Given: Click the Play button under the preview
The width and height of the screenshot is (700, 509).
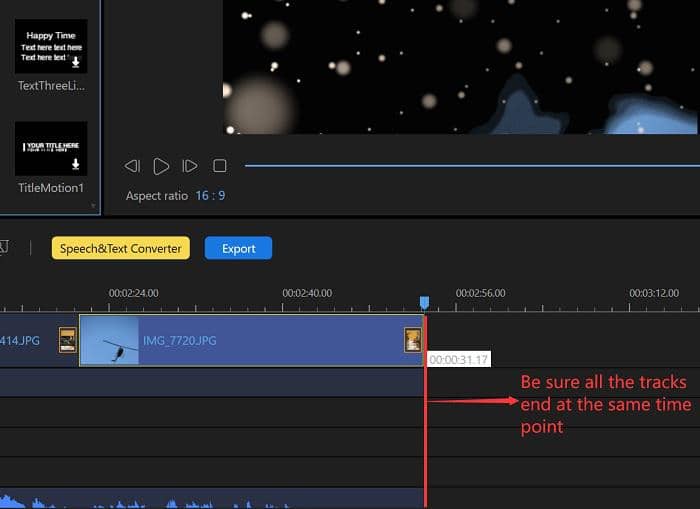Looking at the screenshot, I should (x=161, y=166).
